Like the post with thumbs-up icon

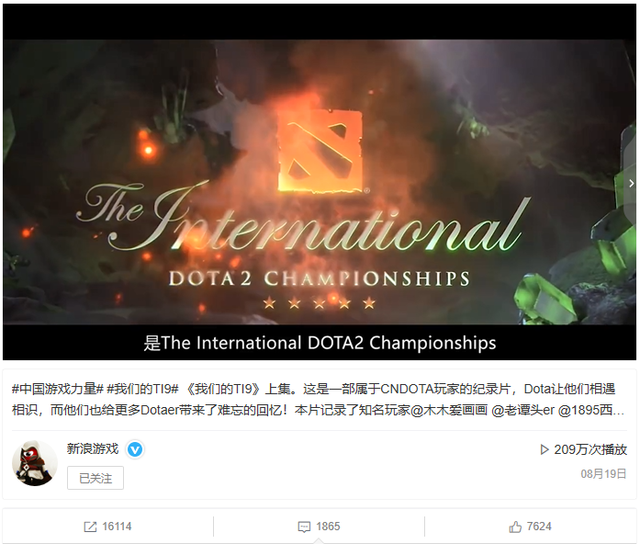pos(515,526)
